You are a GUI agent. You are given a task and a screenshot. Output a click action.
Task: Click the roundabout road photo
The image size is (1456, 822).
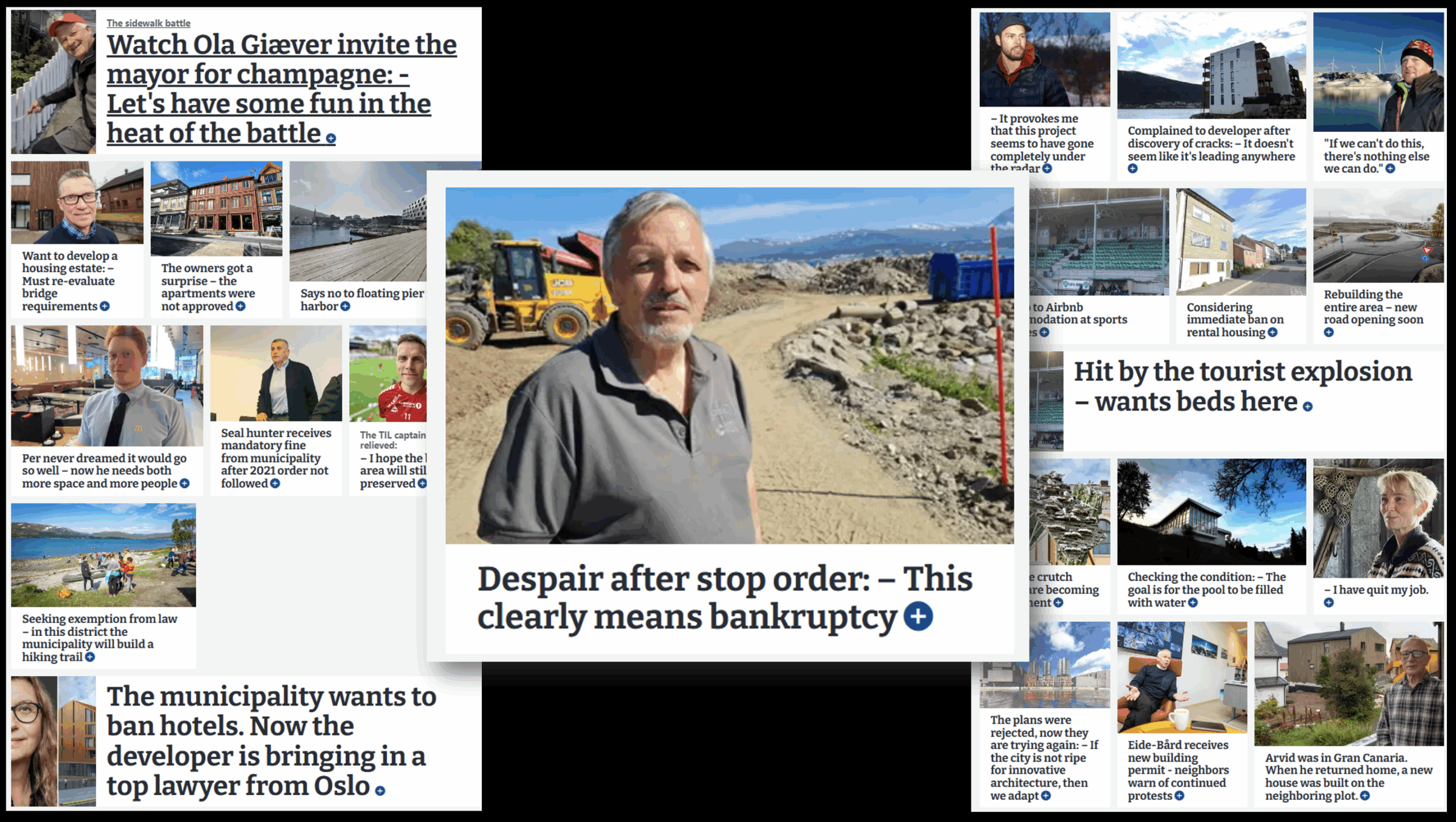tap(1378, 236)
